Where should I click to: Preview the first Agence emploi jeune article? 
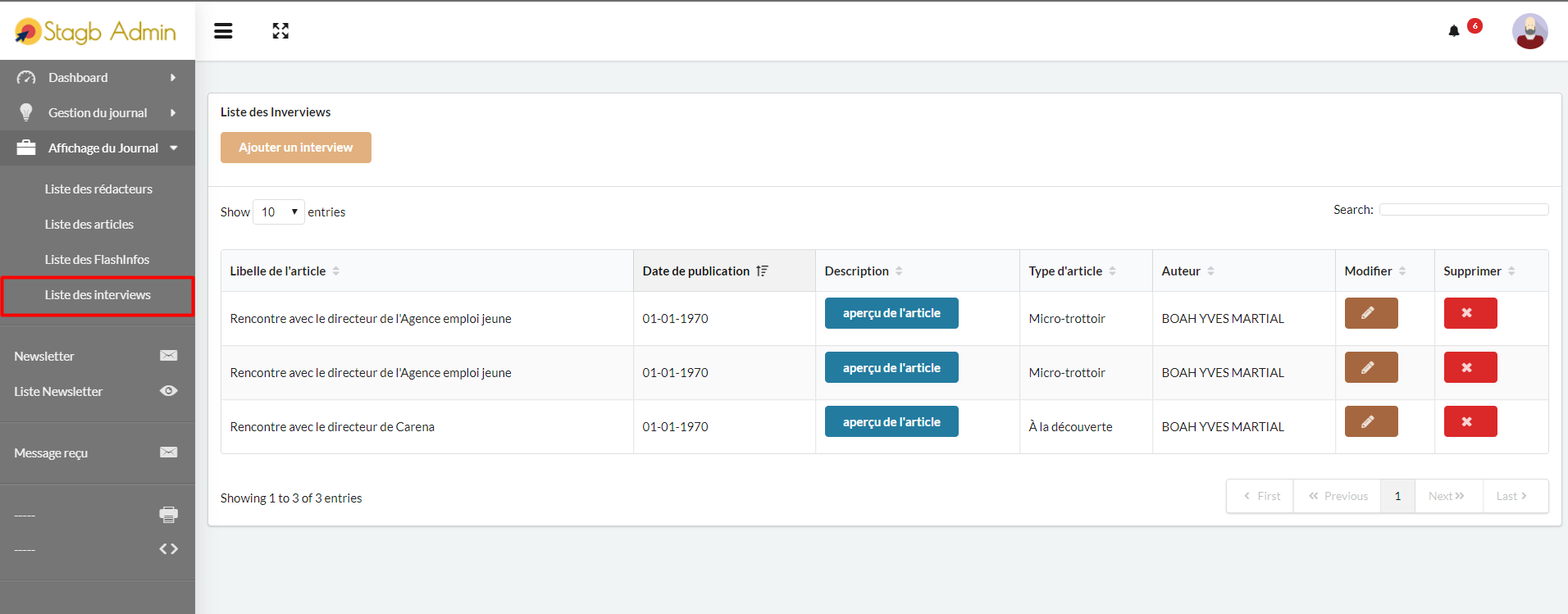[x=891, y=313]
